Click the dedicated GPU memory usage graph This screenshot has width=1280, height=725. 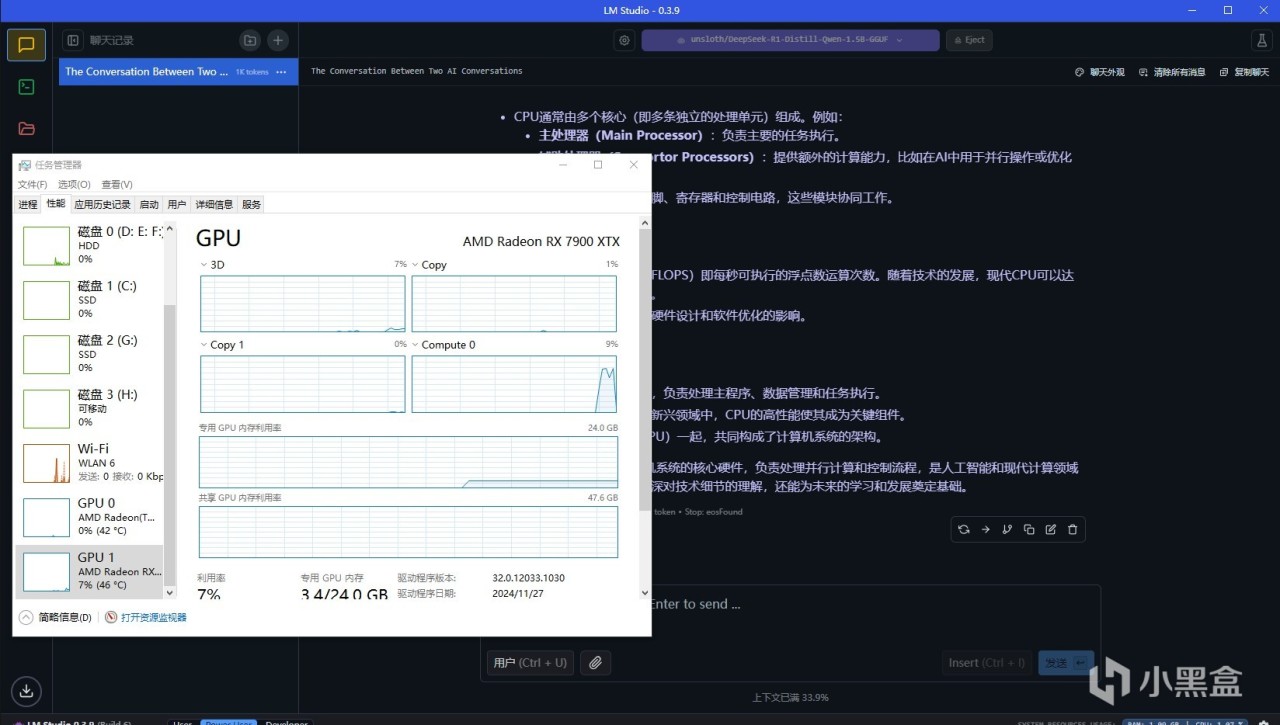(x=408, y=462)
